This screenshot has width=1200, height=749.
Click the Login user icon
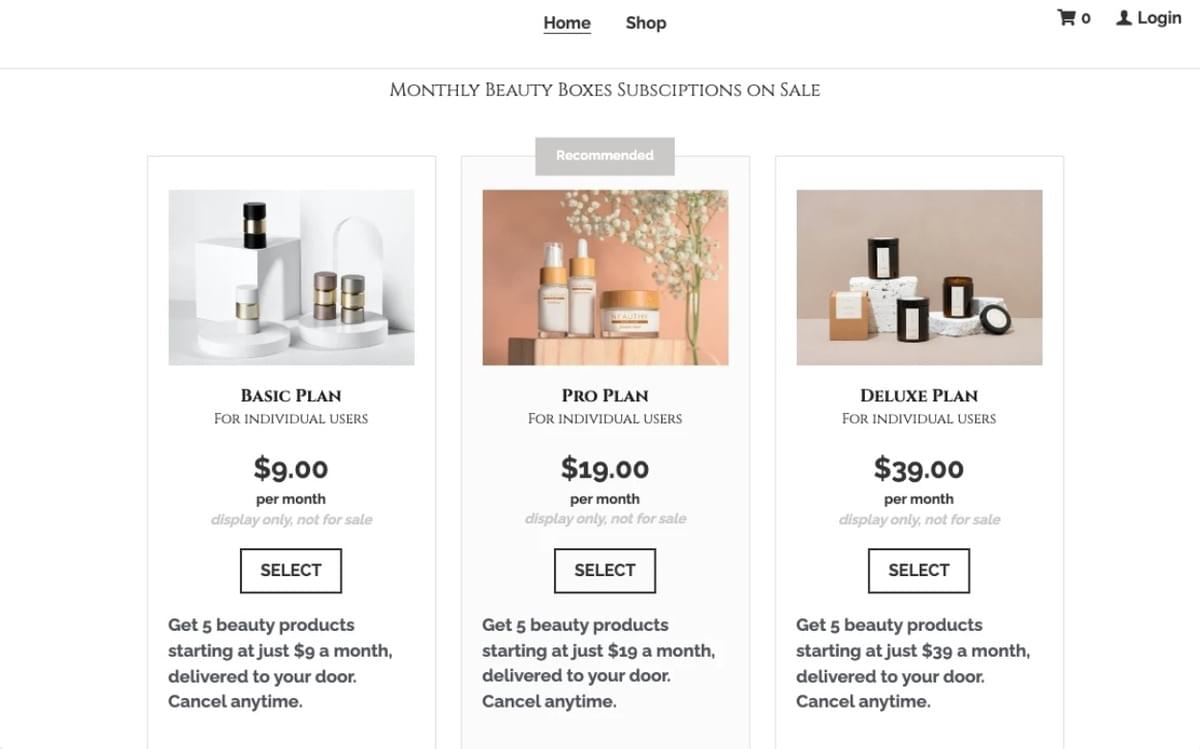pos(1124,18)
